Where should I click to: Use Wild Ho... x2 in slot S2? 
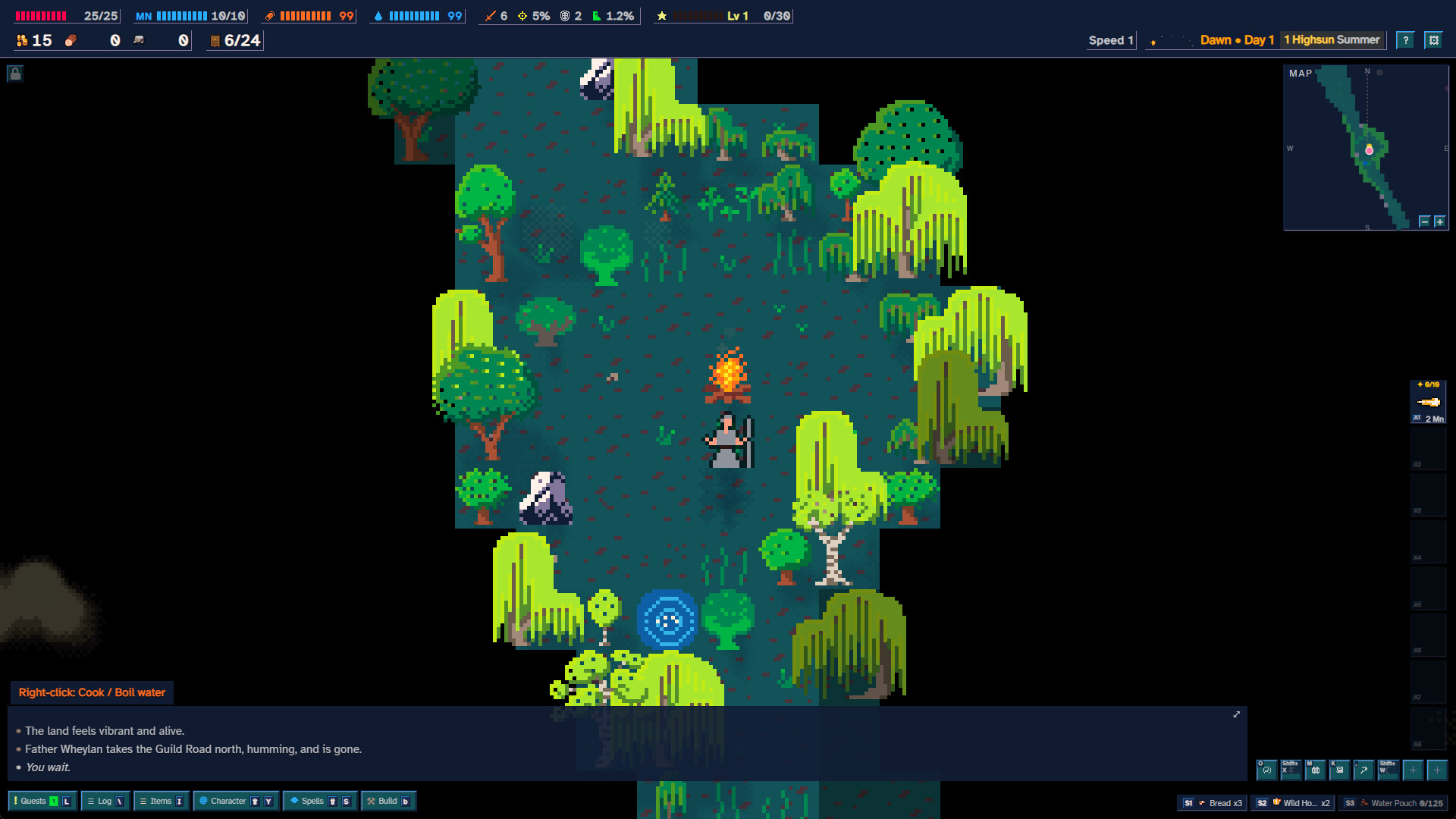click(1293, 803)
